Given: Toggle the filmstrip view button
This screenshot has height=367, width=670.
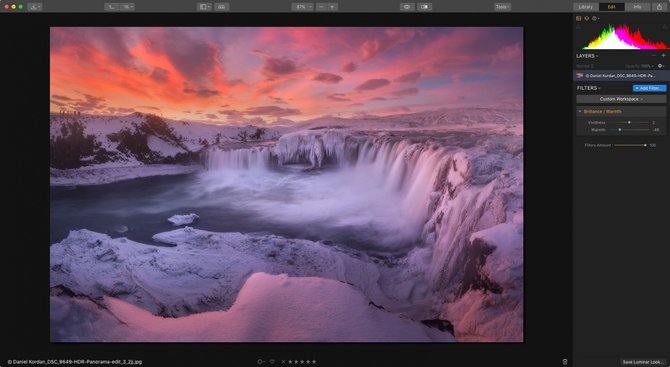Looking at the screenshot, I should pos(222,7).
